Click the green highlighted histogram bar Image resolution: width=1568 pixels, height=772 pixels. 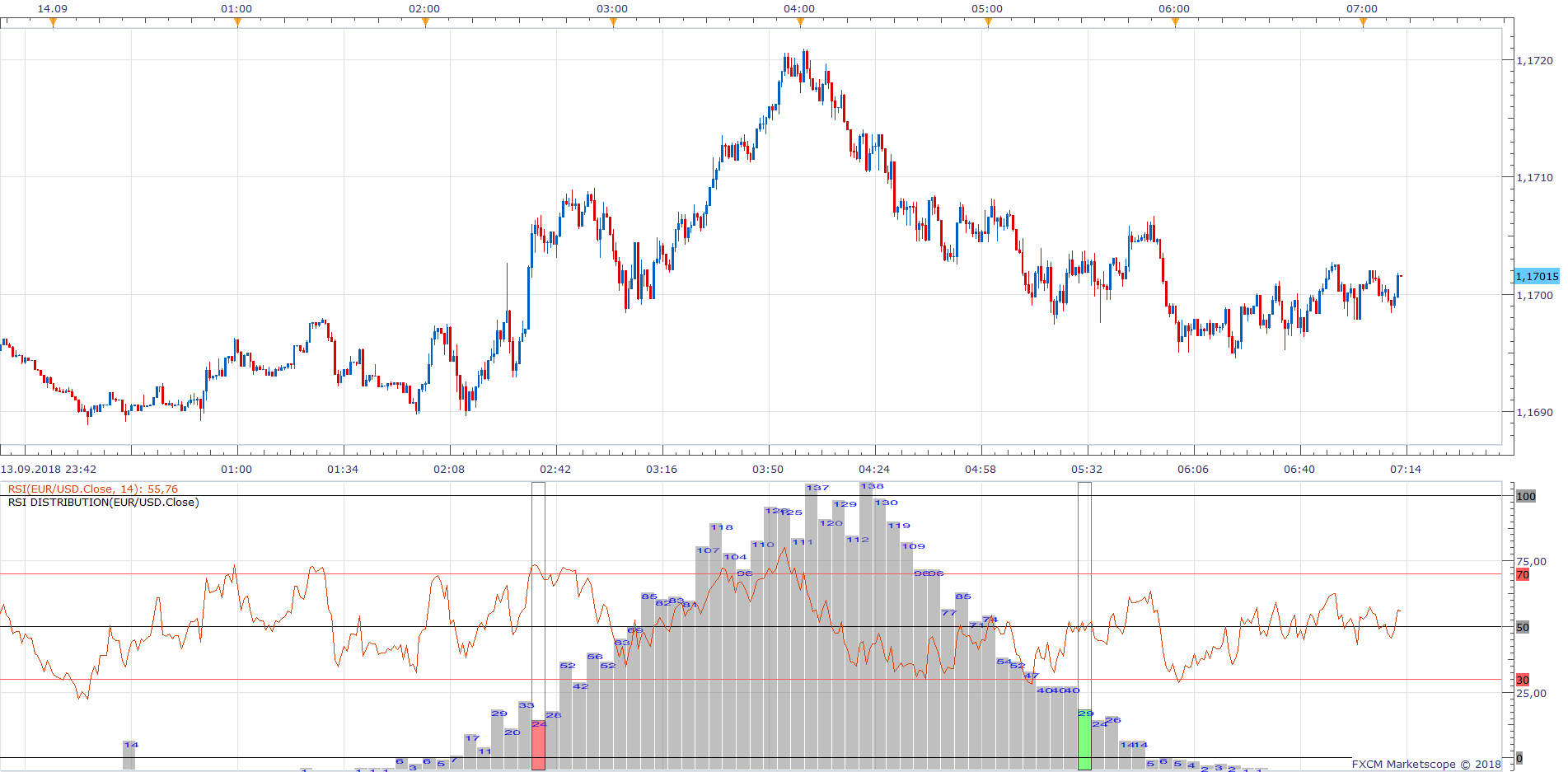[1084, 742]
